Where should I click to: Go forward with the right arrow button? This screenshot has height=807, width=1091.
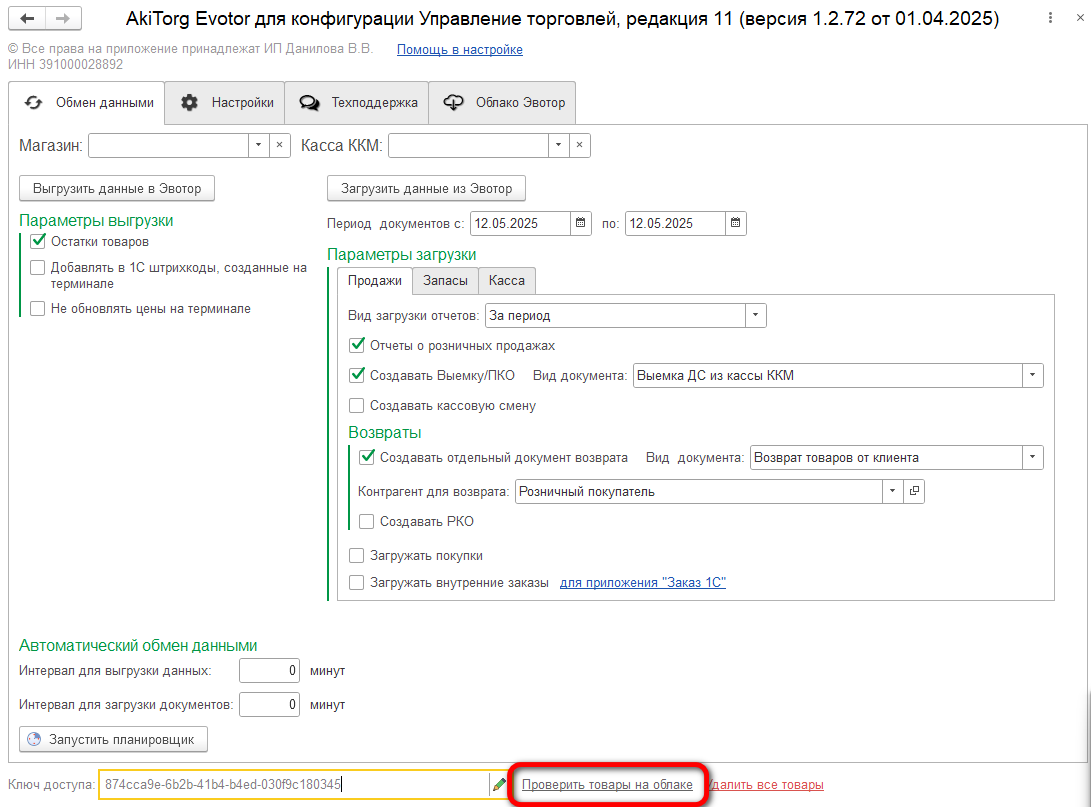(63, 19)
